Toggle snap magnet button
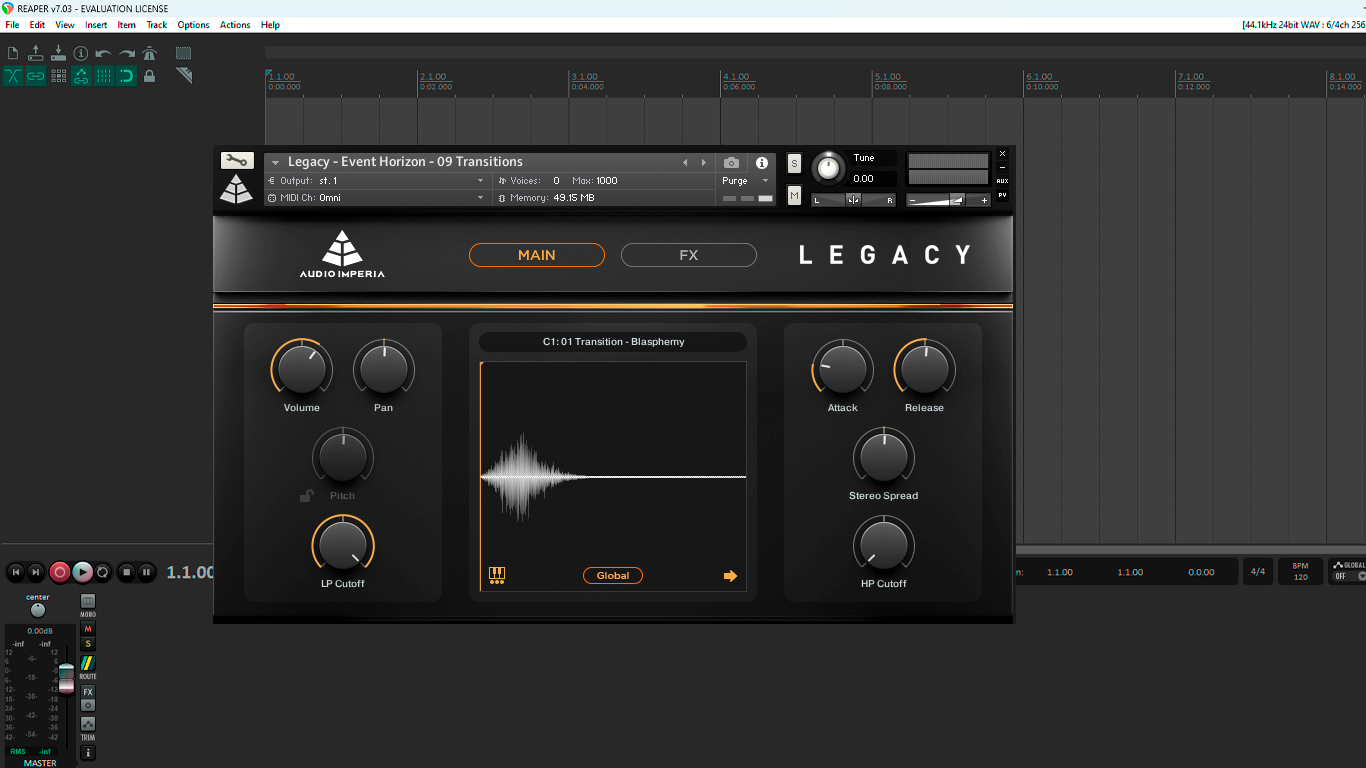 pyautogui.click(x=127, y=76)
